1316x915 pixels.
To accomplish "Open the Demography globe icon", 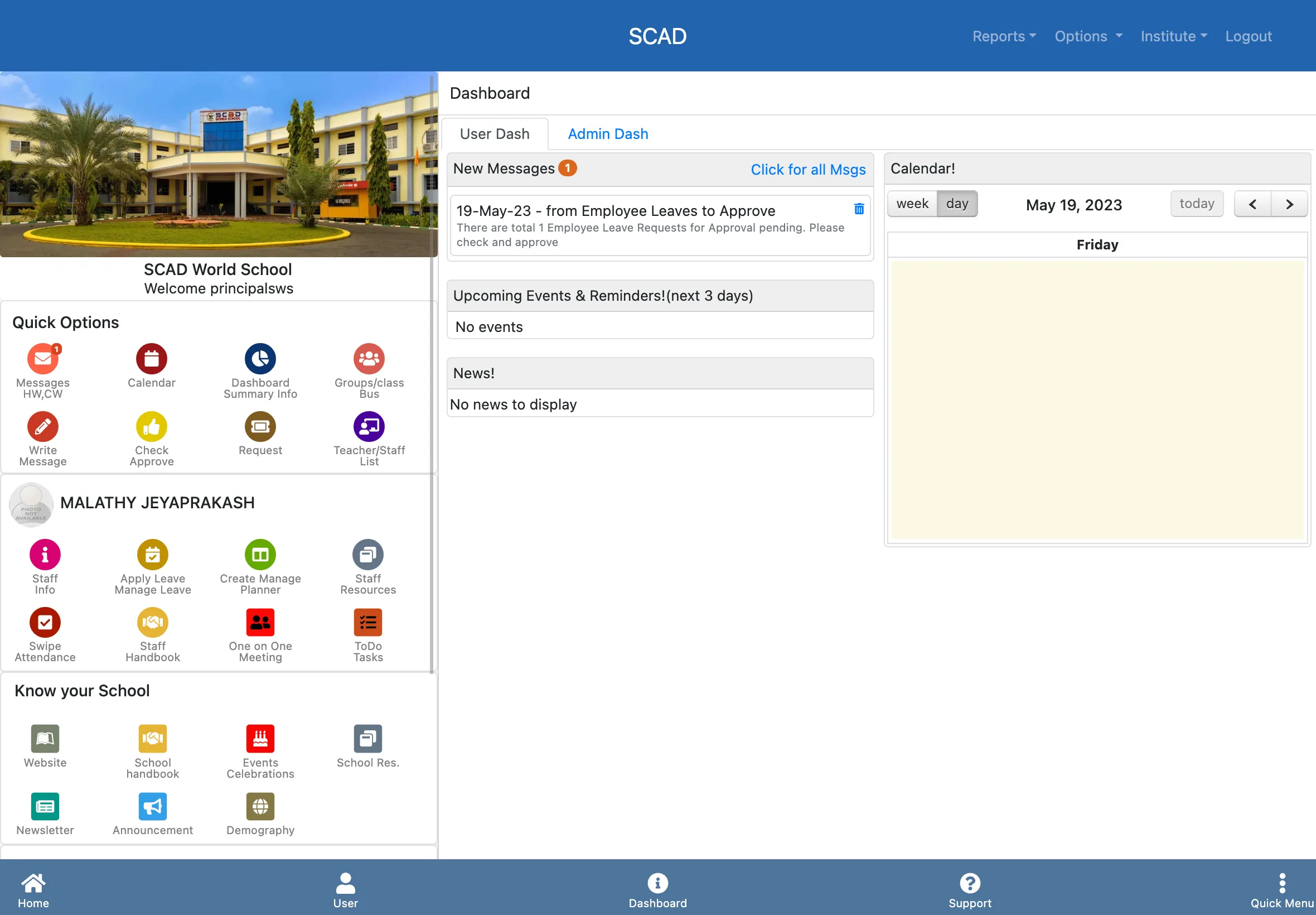I will point(260,806).
